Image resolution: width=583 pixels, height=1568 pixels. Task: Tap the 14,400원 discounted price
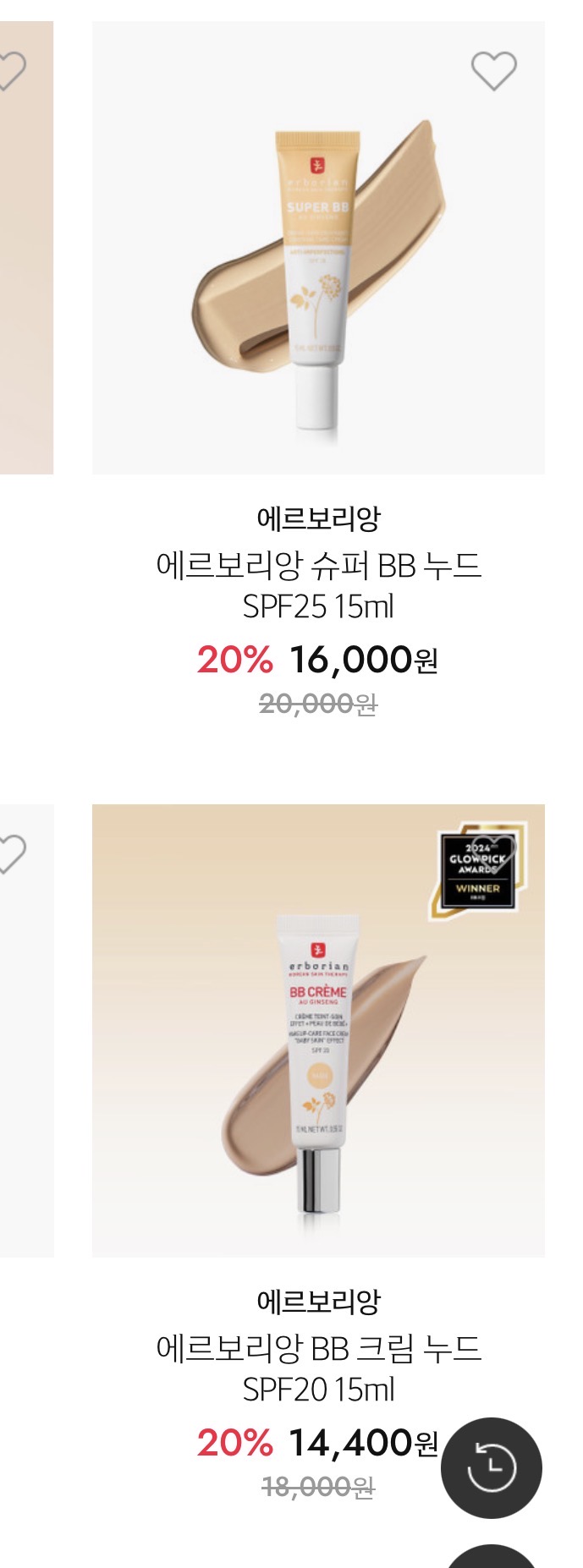click(364, 1442)
